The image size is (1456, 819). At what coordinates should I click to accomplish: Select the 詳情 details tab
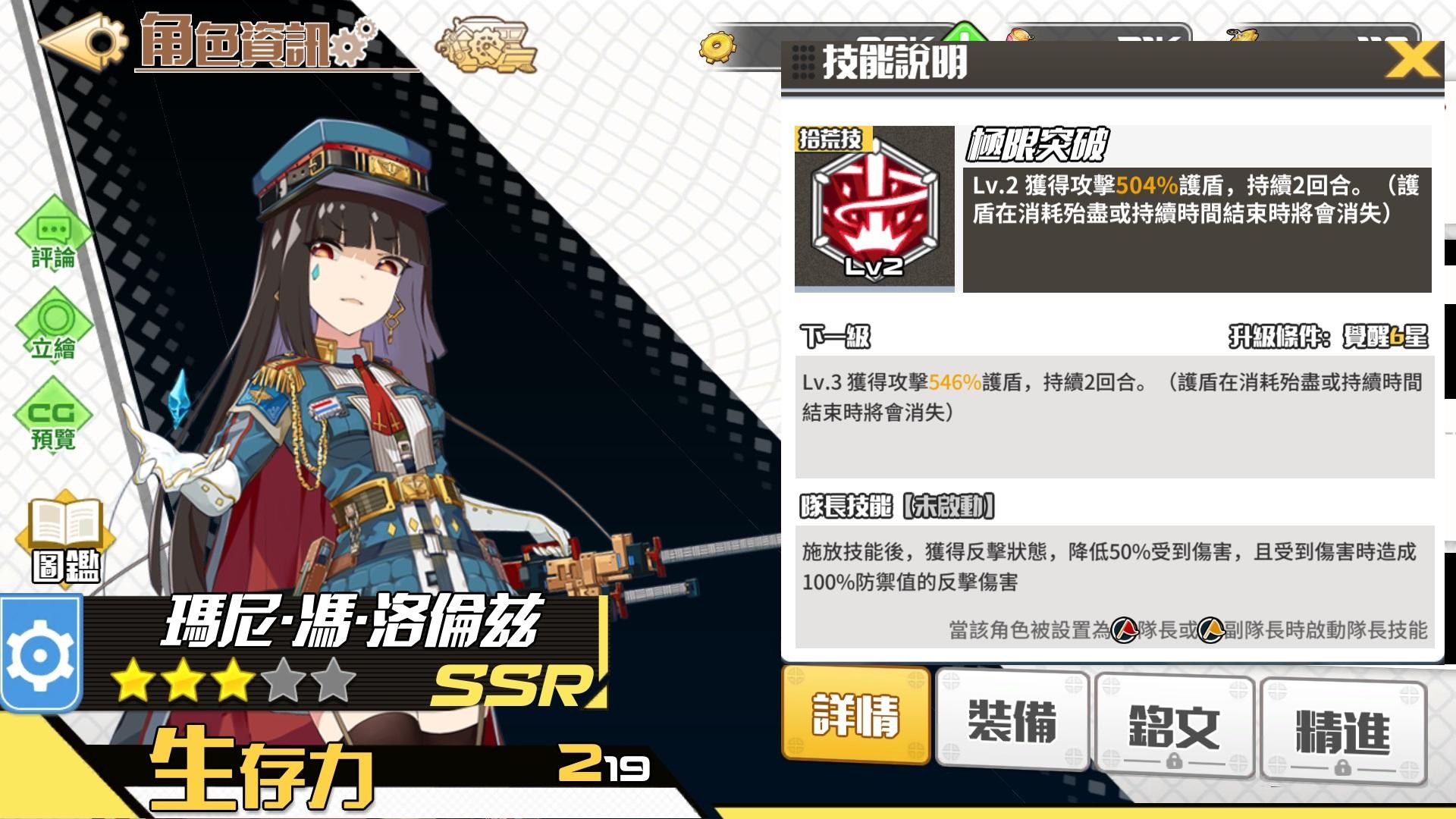coord(856,714)
